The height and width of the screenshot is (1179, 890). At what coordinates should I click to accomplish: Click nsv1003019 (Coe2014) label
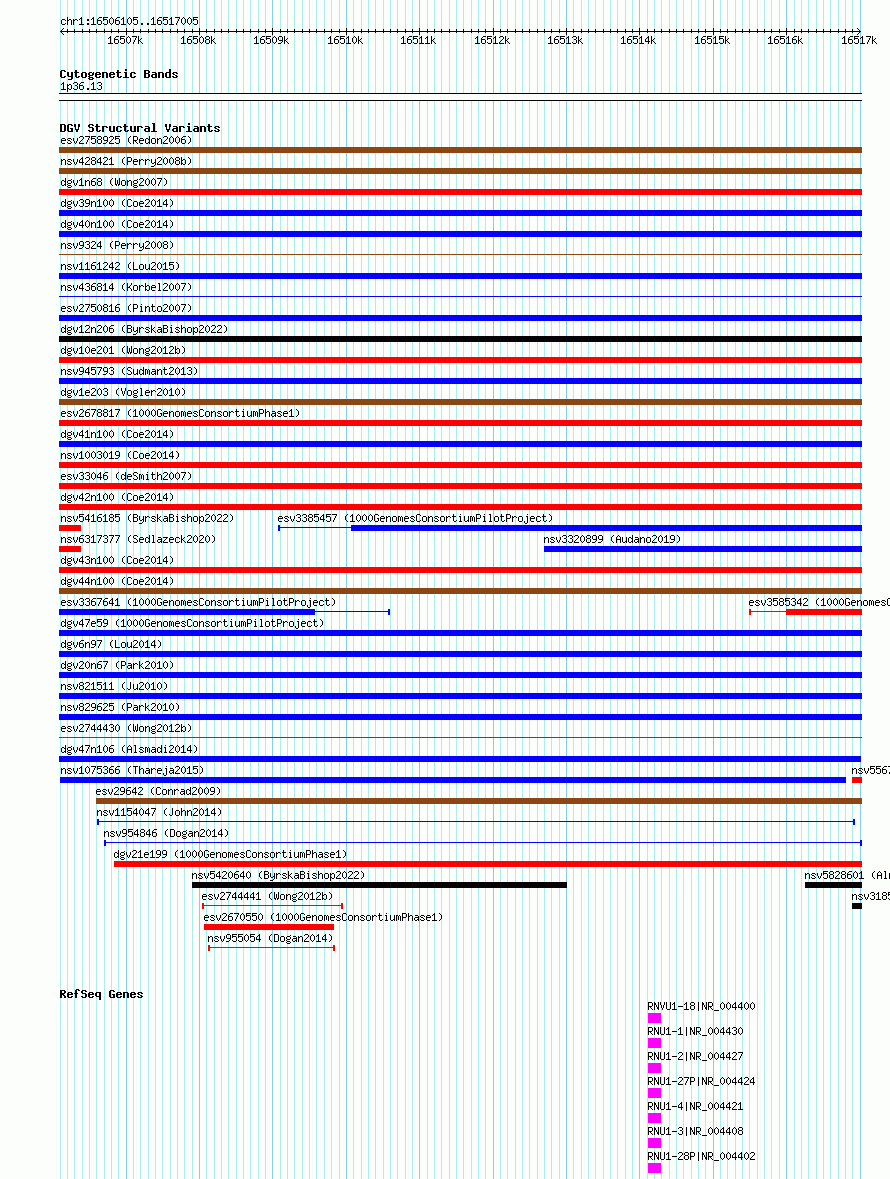pyautogui.click(x=120, y=456)
